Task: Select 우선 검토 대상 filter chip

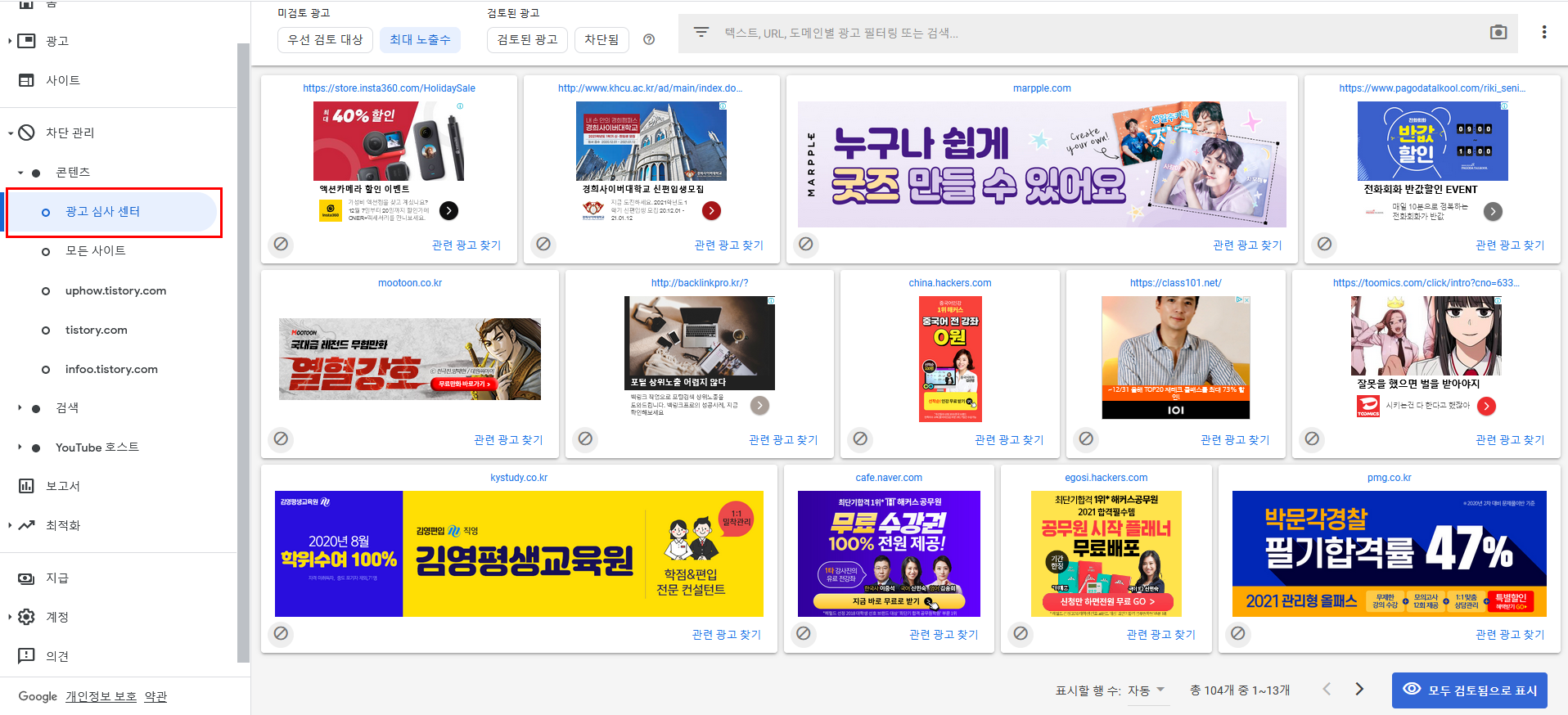Action: (x=325, y=39)
